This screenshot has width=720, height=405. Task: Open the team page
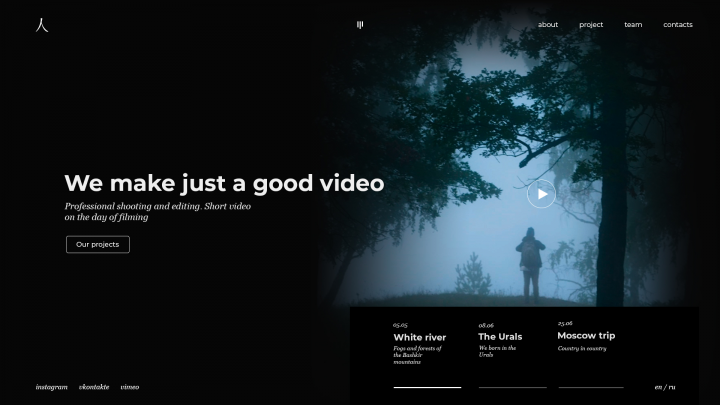(633, 25)
